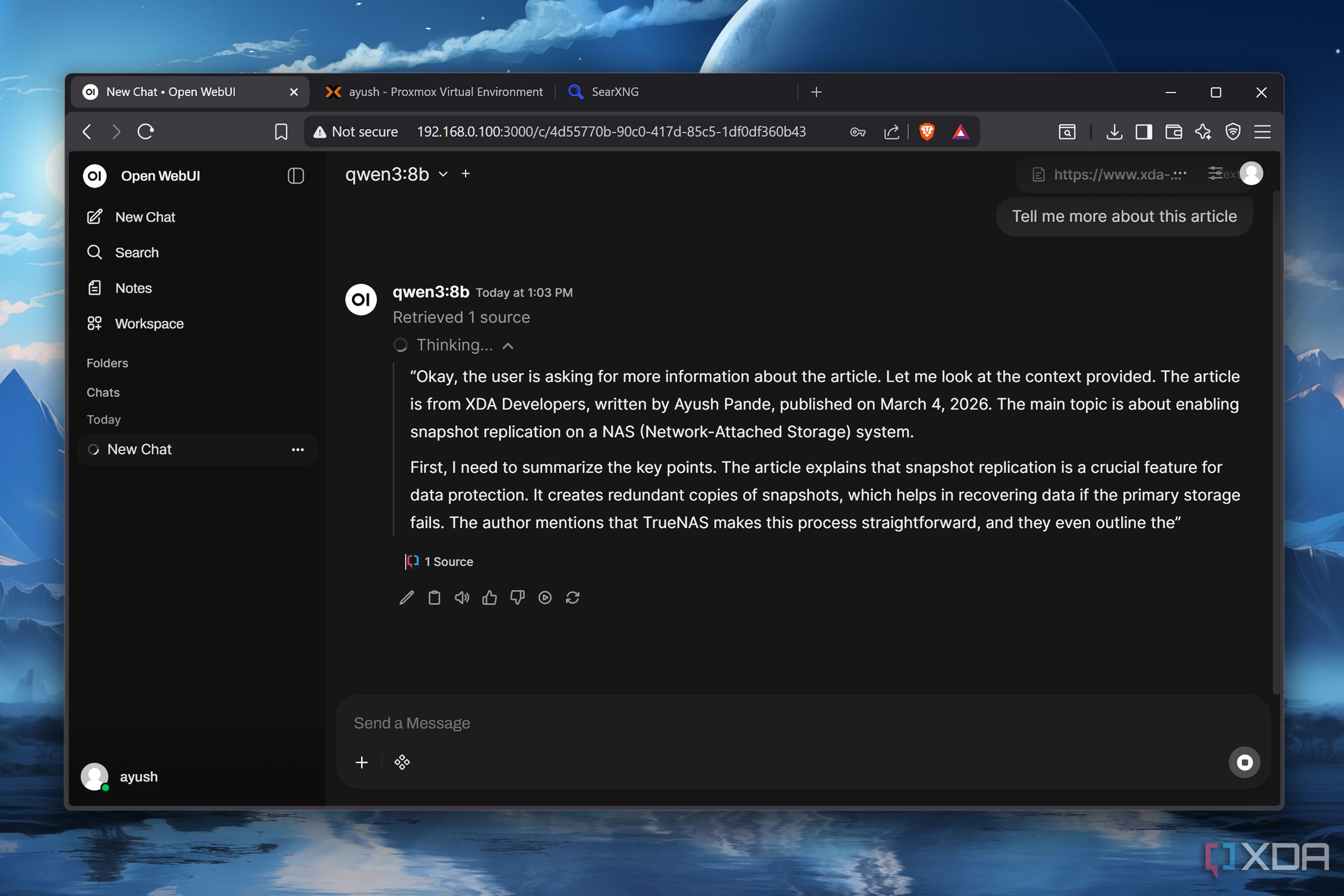Click the read aloud speaker icon
The width and height of the screenshot is (1344, 896).
(x=462, y=598)
